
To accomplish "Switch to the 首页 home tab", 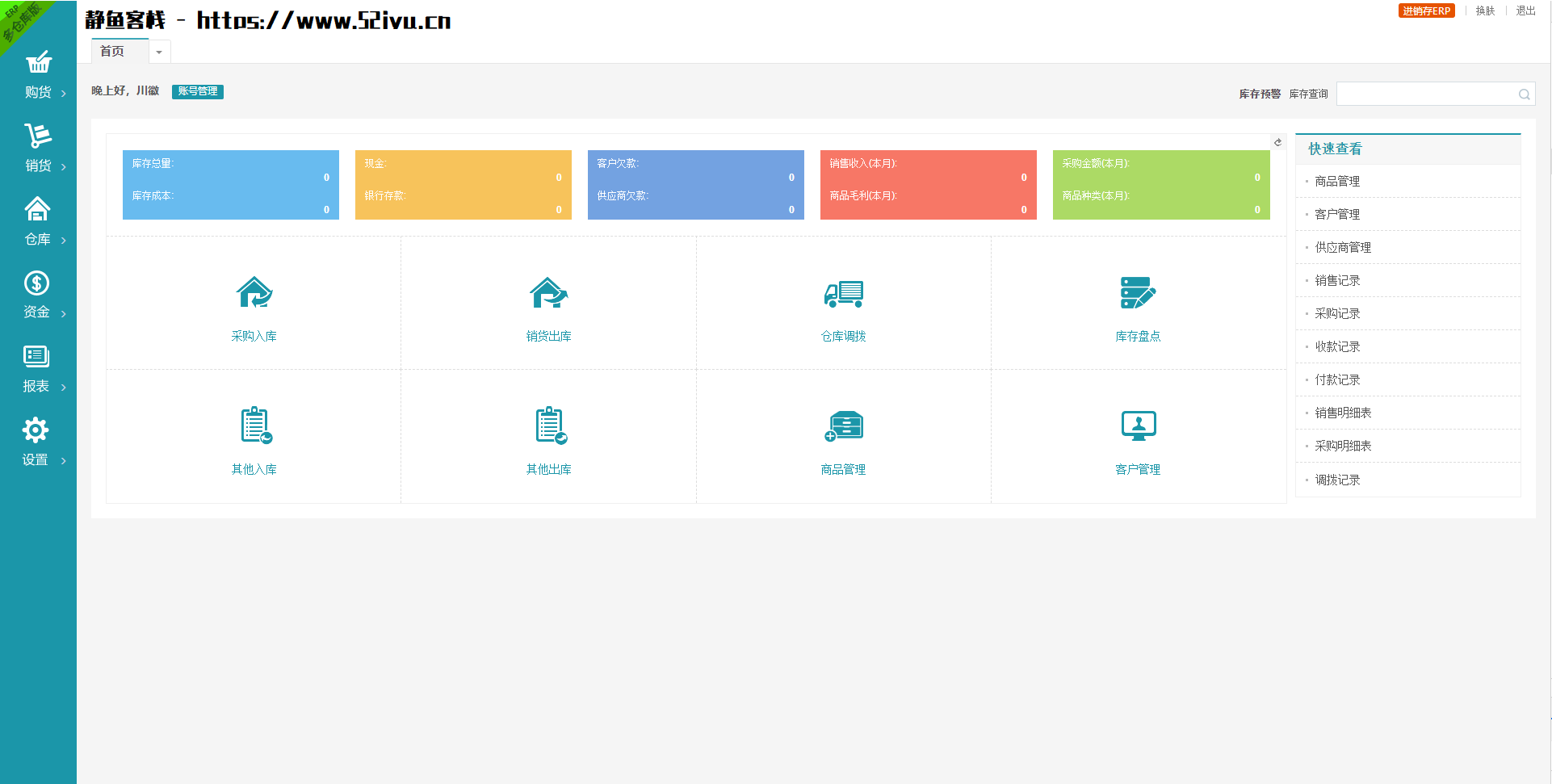I will 112,52.
